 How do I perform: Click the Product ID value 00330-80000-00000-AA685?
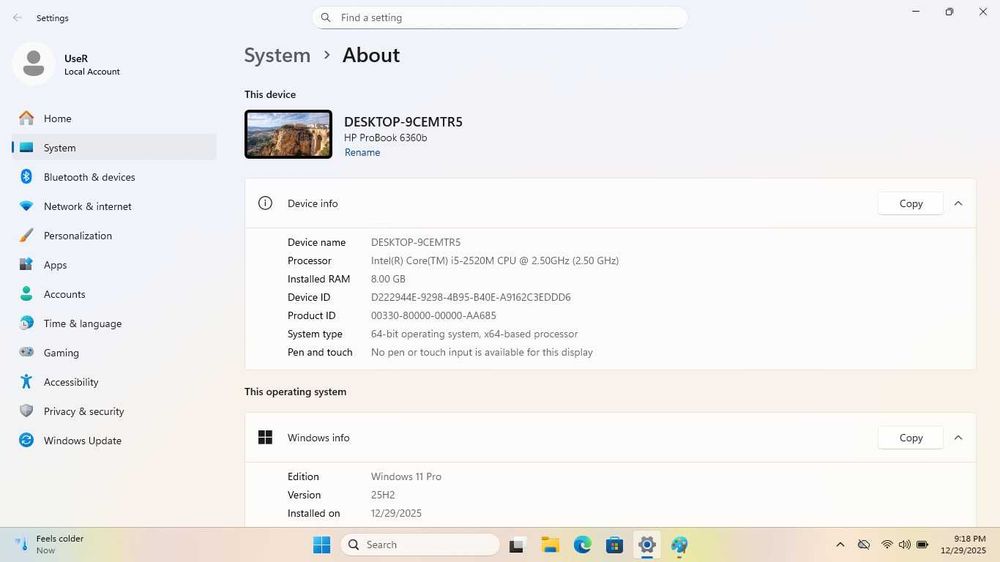[434, 316]
